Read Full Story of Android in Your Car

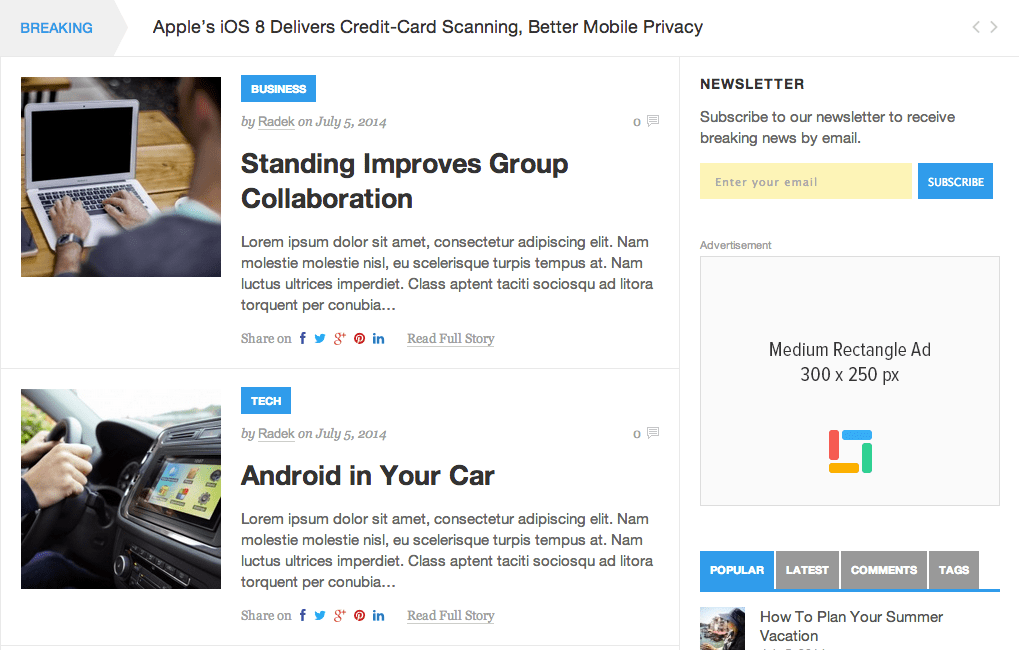pos(450,616)
